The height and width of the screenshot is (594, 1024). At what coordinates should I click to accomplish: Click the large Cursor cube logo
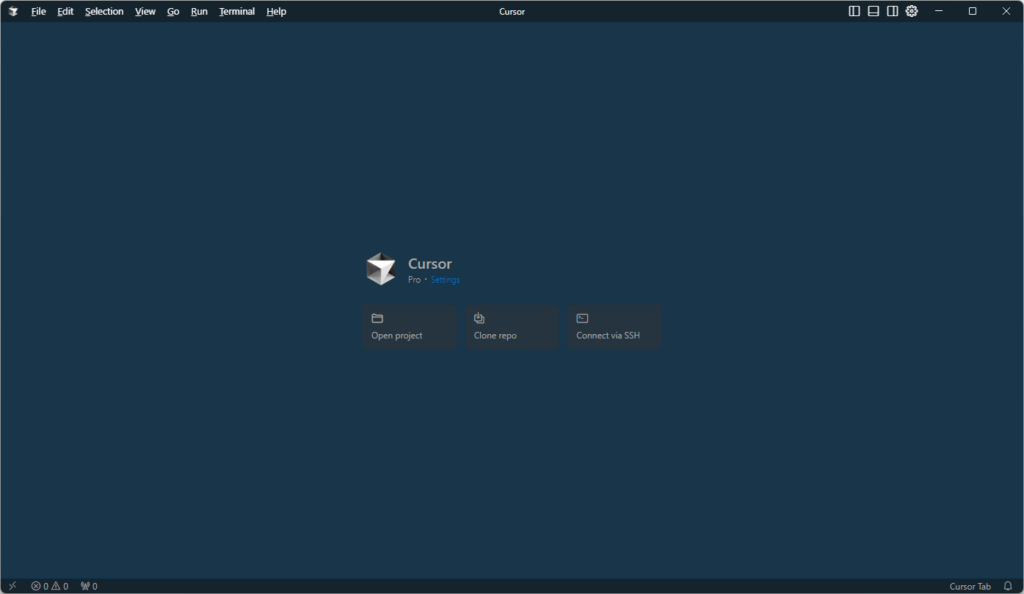point(381,269)
